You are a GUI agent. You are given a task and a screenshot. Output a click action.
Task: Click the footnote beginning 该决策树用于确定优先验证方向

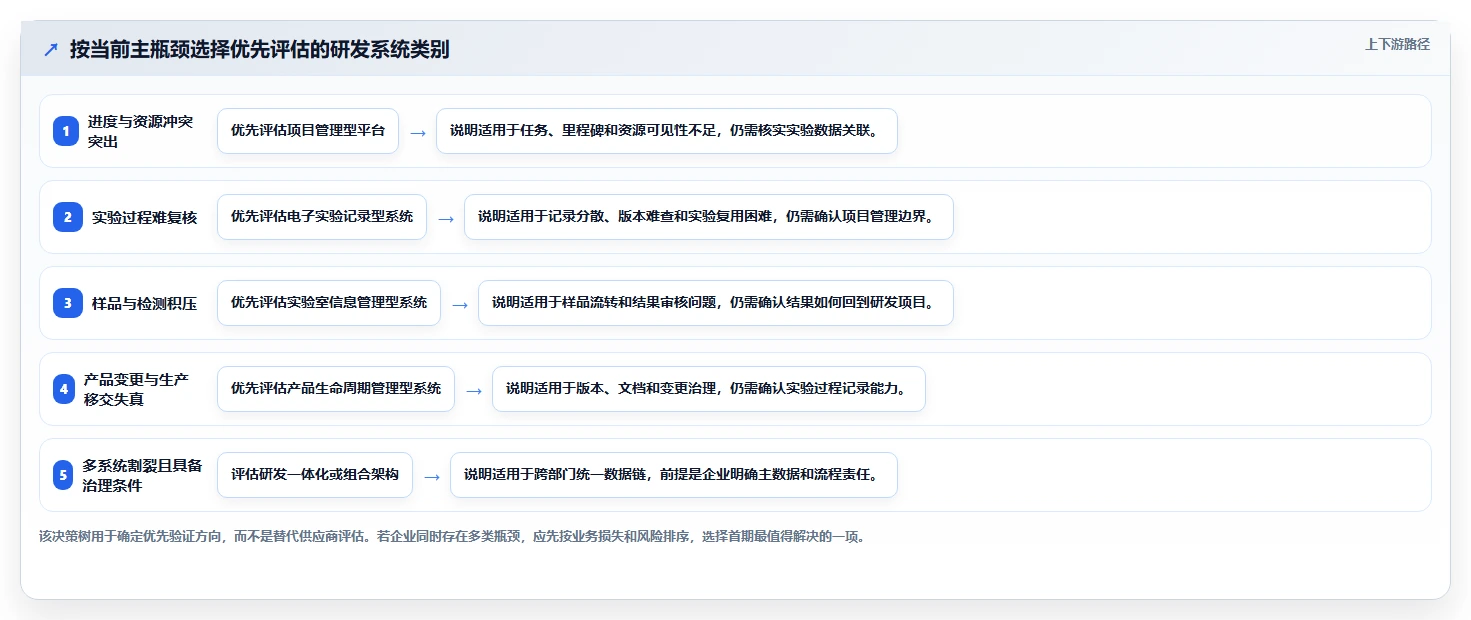[x=452, y=536]
